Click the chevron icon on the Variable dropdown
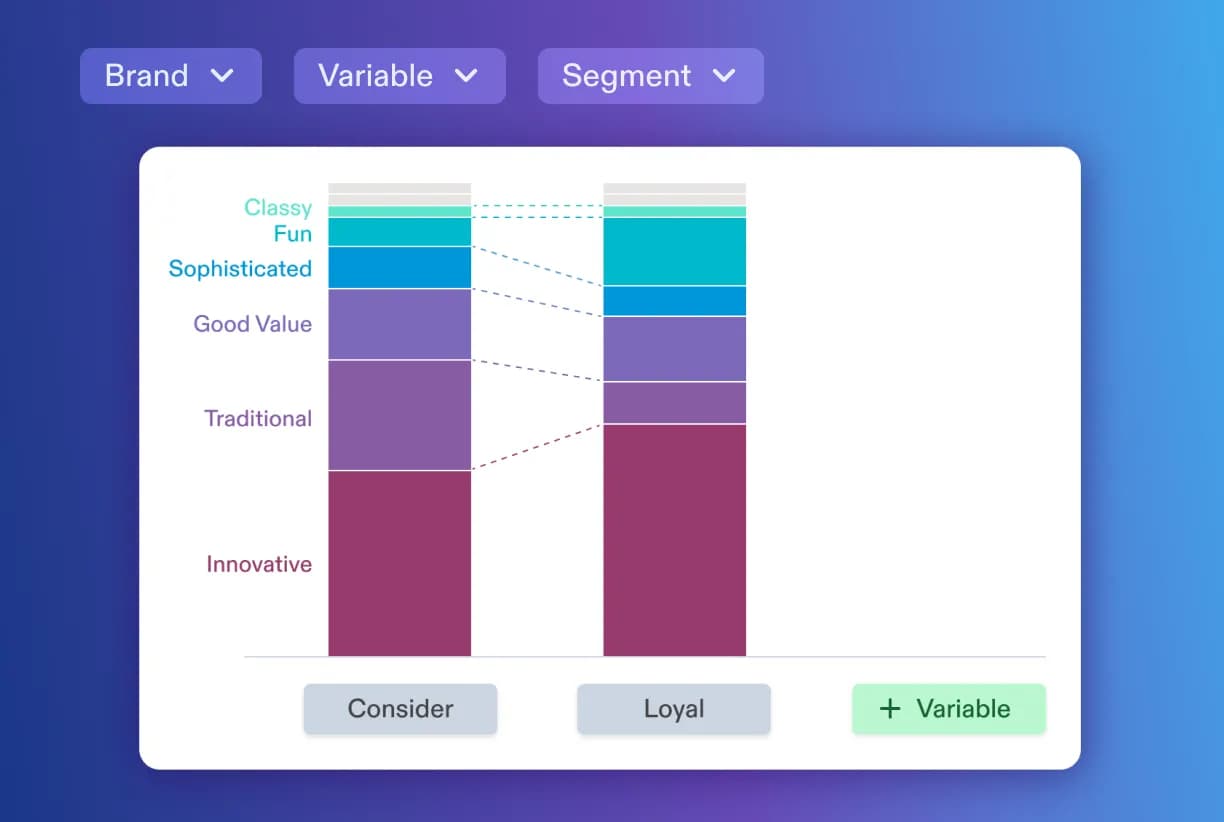 tap(467, 75)
